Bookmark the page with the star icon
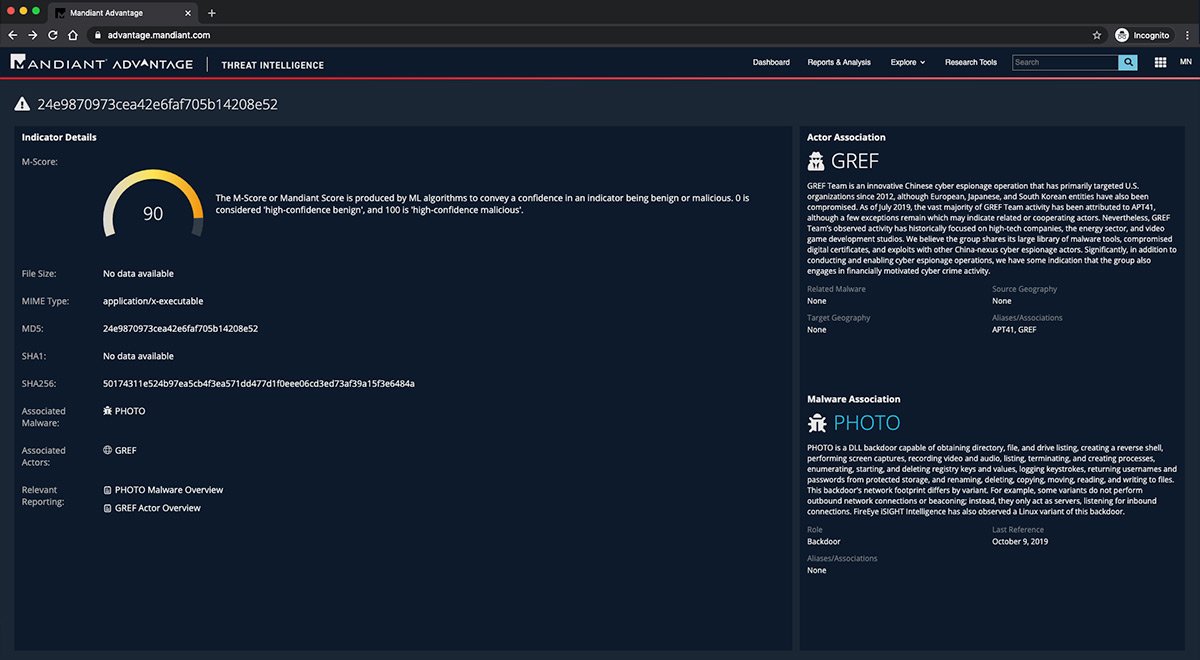 (1097, 34)
